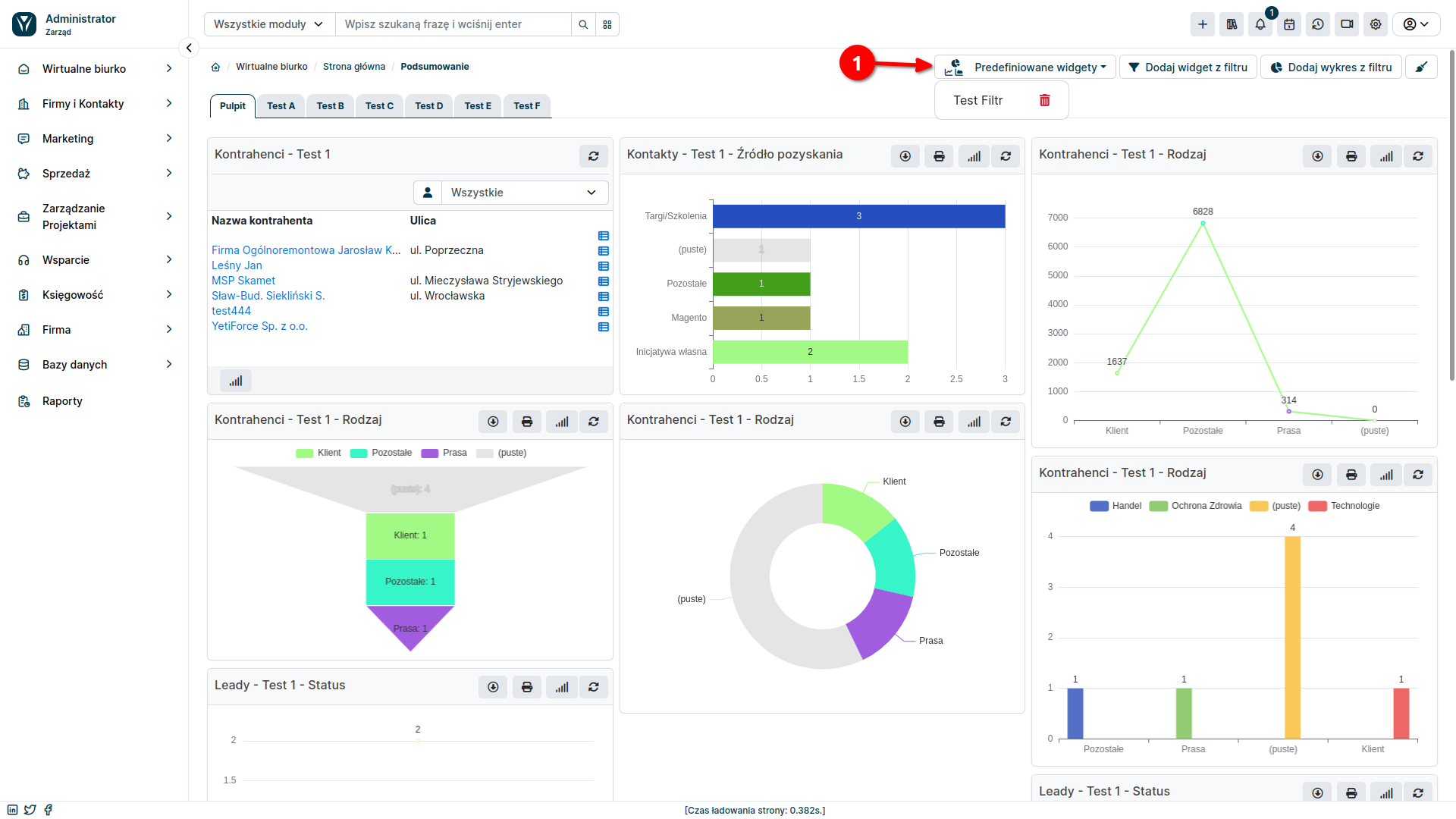Image resolution: width=1456 pixels, height=819 pixels.
Task: Click the Inicjatywa własna green bar
Action: point(810,352)
